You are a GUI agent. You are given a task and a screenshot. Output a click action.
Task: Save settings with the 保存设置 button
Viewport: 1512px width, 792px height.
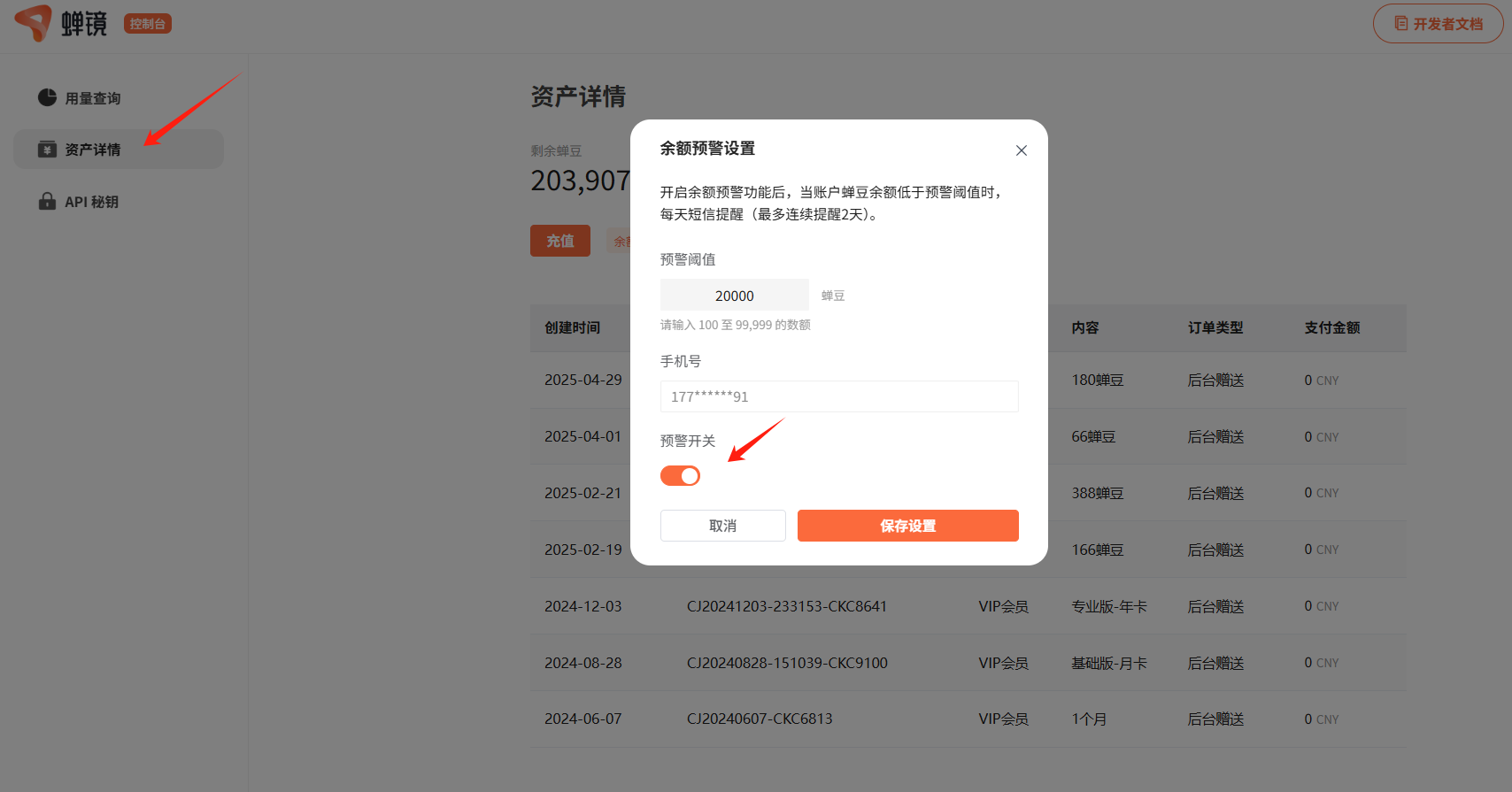[x=907, y=526]
